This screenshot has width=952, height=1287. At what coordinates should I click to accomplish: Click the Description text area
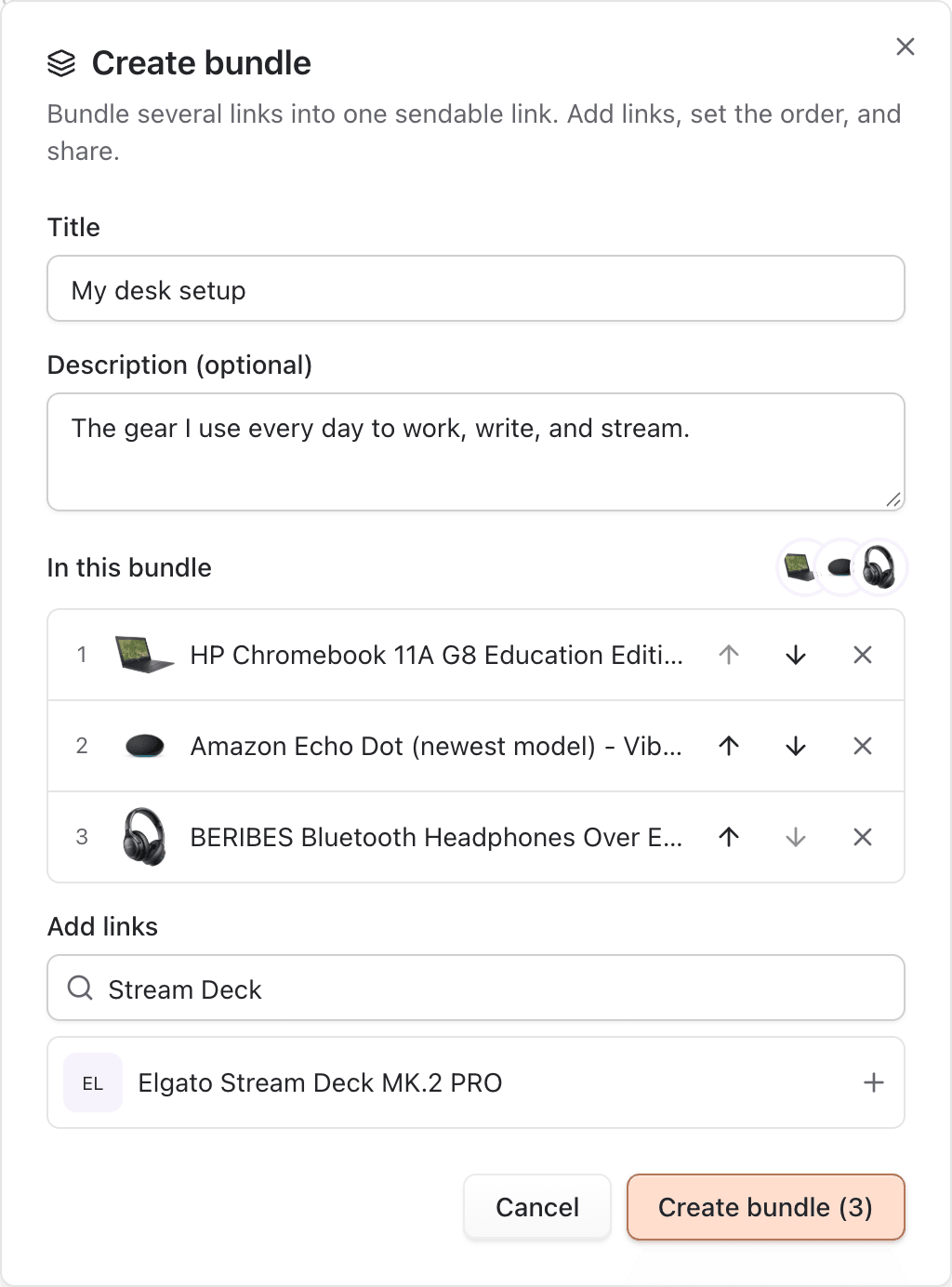(x=476, y=452)
